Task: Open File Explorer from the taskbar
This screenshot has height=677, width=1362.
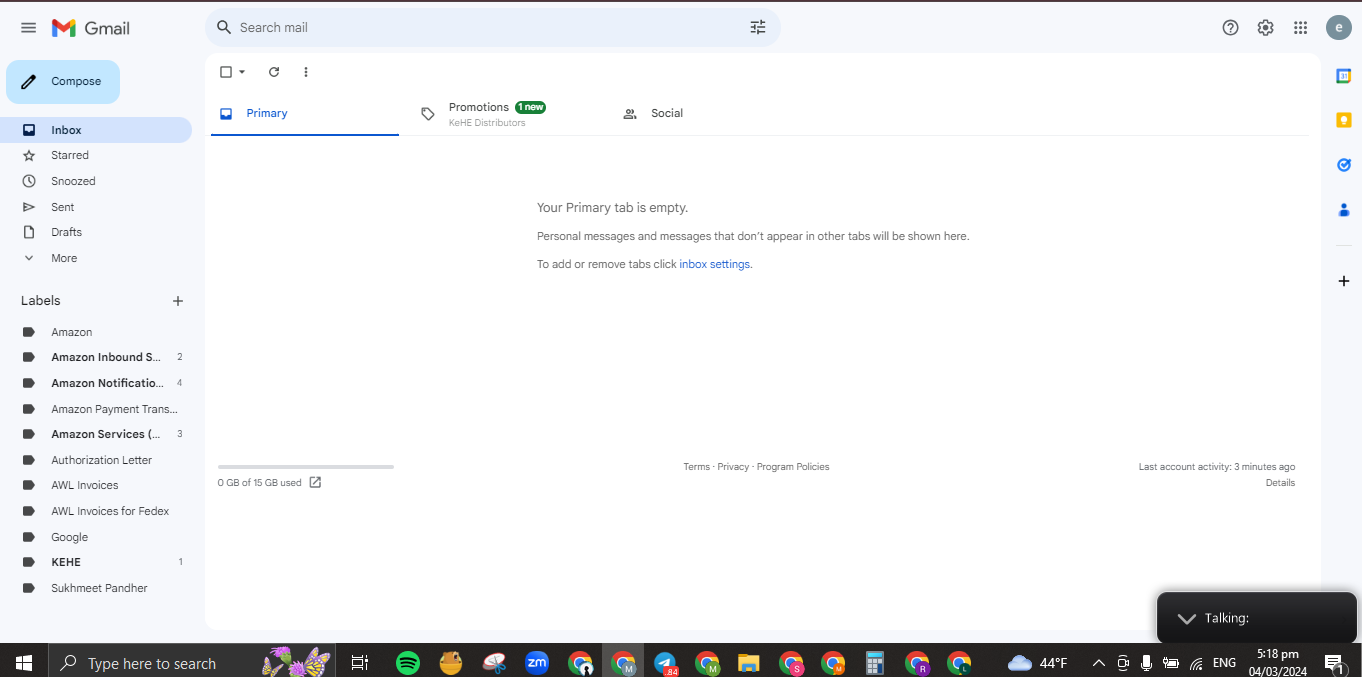Action: [748, 662]
